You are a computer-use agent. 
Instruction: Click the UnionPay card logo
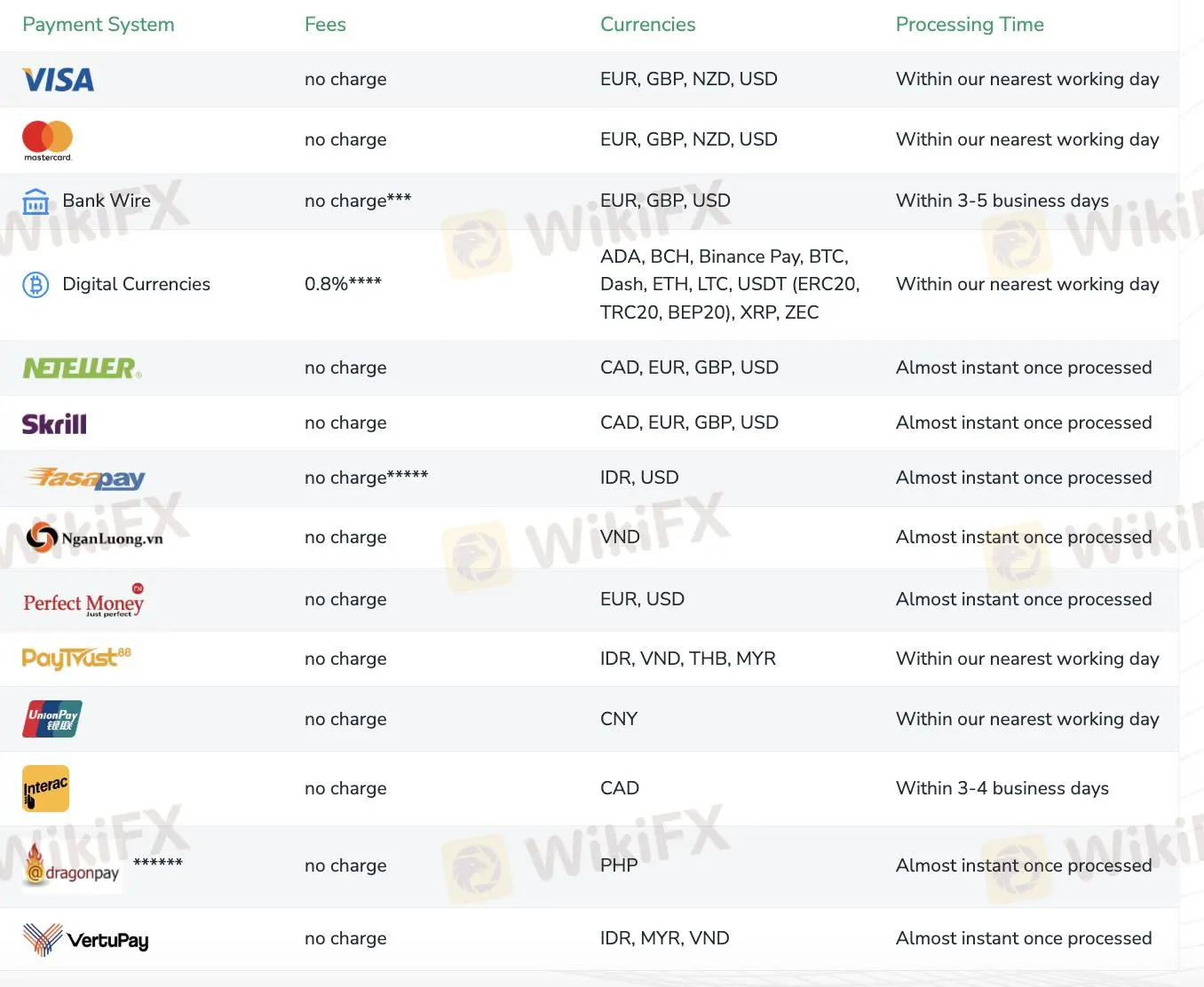coord(51,719)
